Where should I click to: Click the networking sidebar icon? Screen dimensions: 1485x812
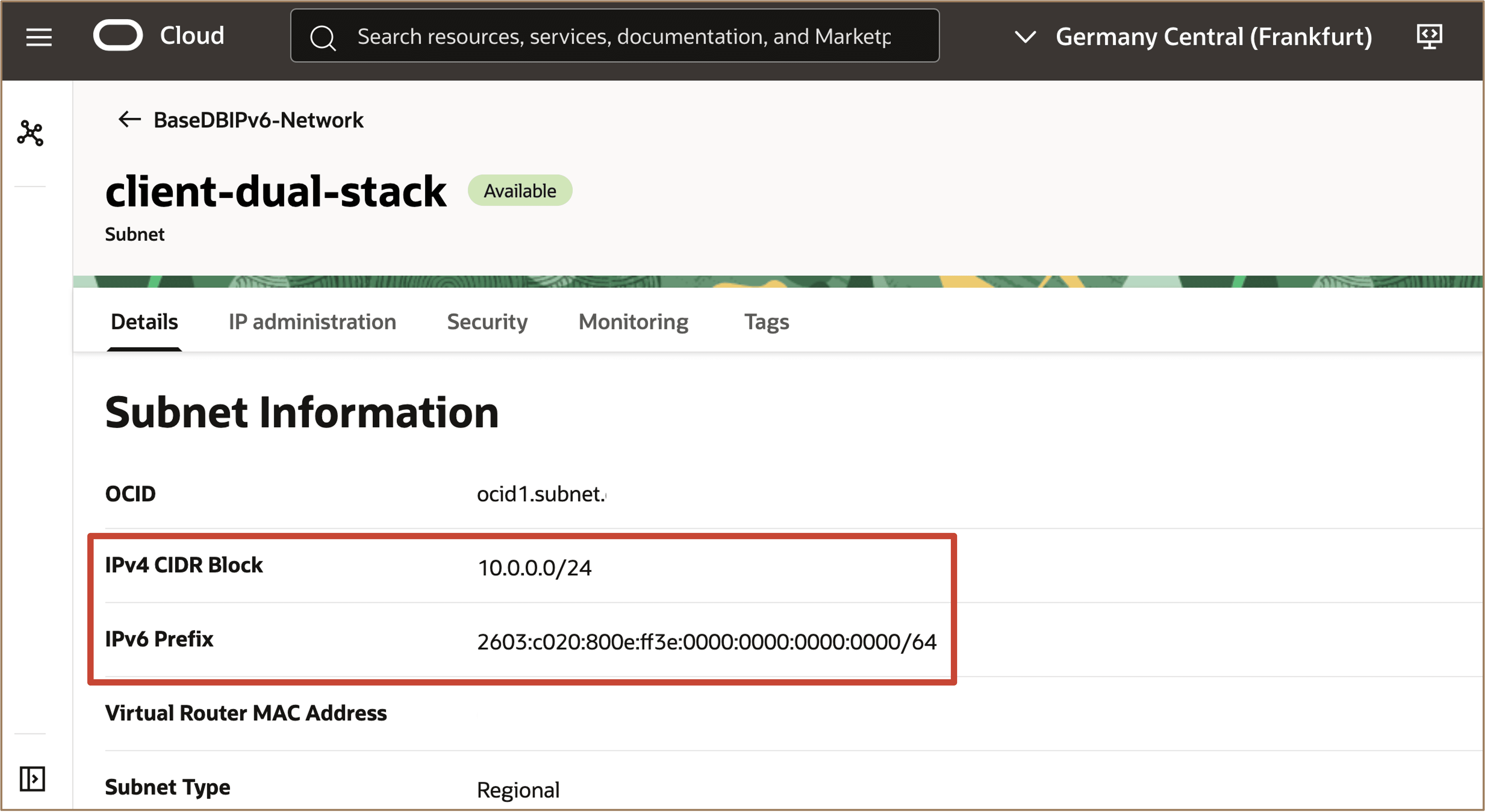pos(30,133)
